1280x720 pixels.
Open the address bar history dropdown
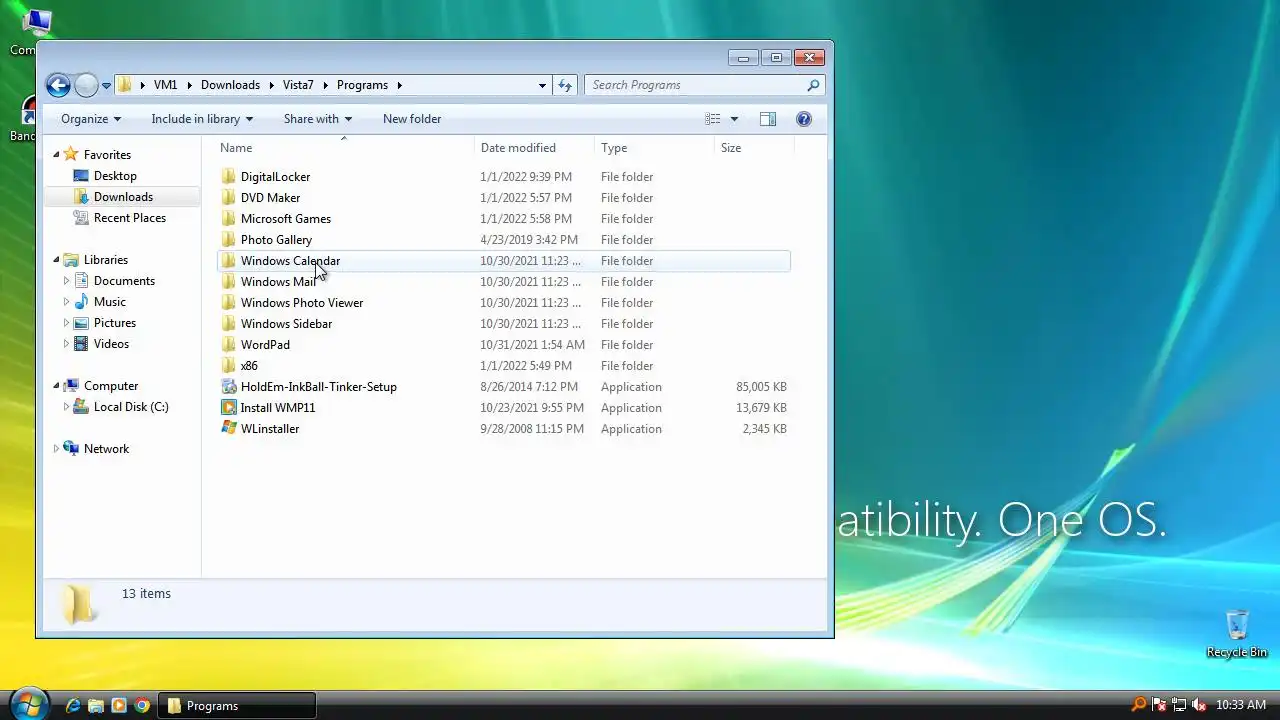(542, 85)
